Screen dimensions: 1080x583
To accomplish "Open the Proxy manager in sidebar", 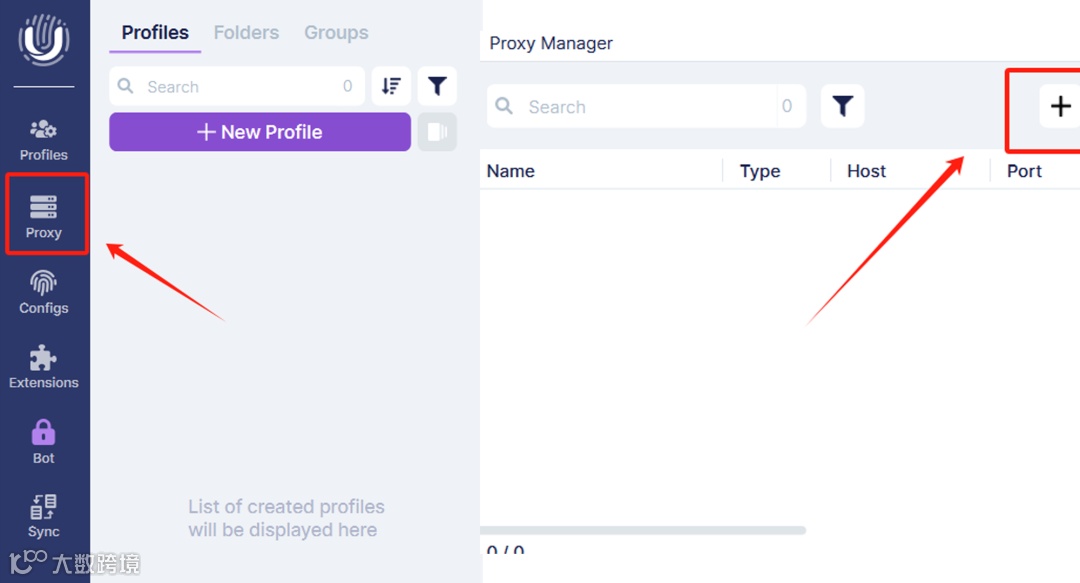I will [x=44, y=215].
